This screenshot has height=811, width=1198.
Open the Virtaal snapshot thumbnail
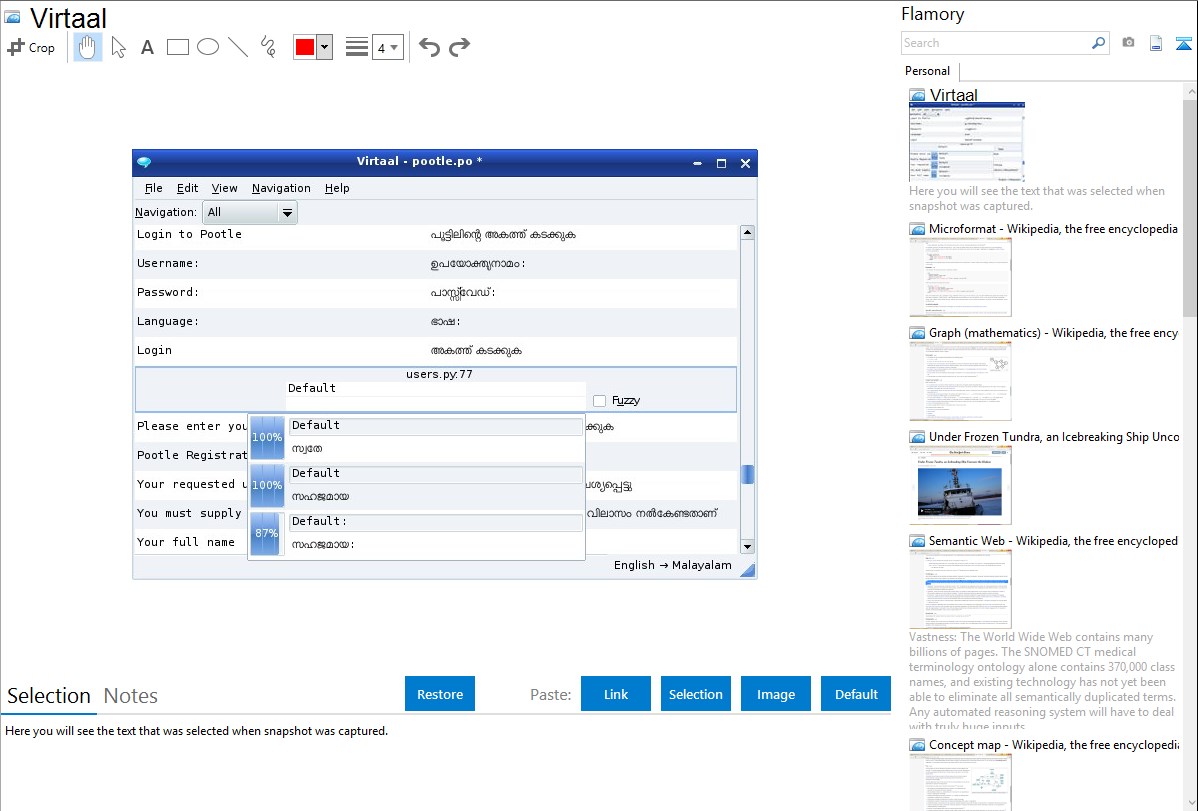[966, 143]
